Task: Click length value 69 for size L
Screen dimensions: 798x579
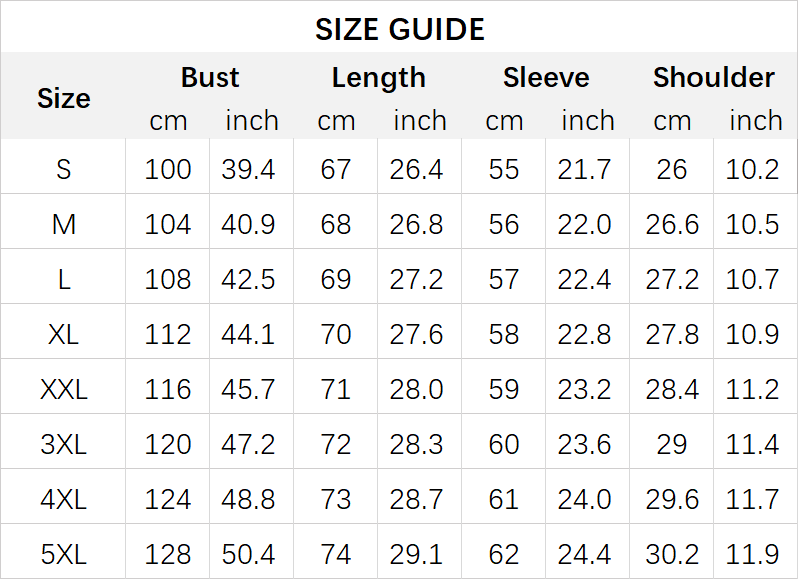Action: 336,279
